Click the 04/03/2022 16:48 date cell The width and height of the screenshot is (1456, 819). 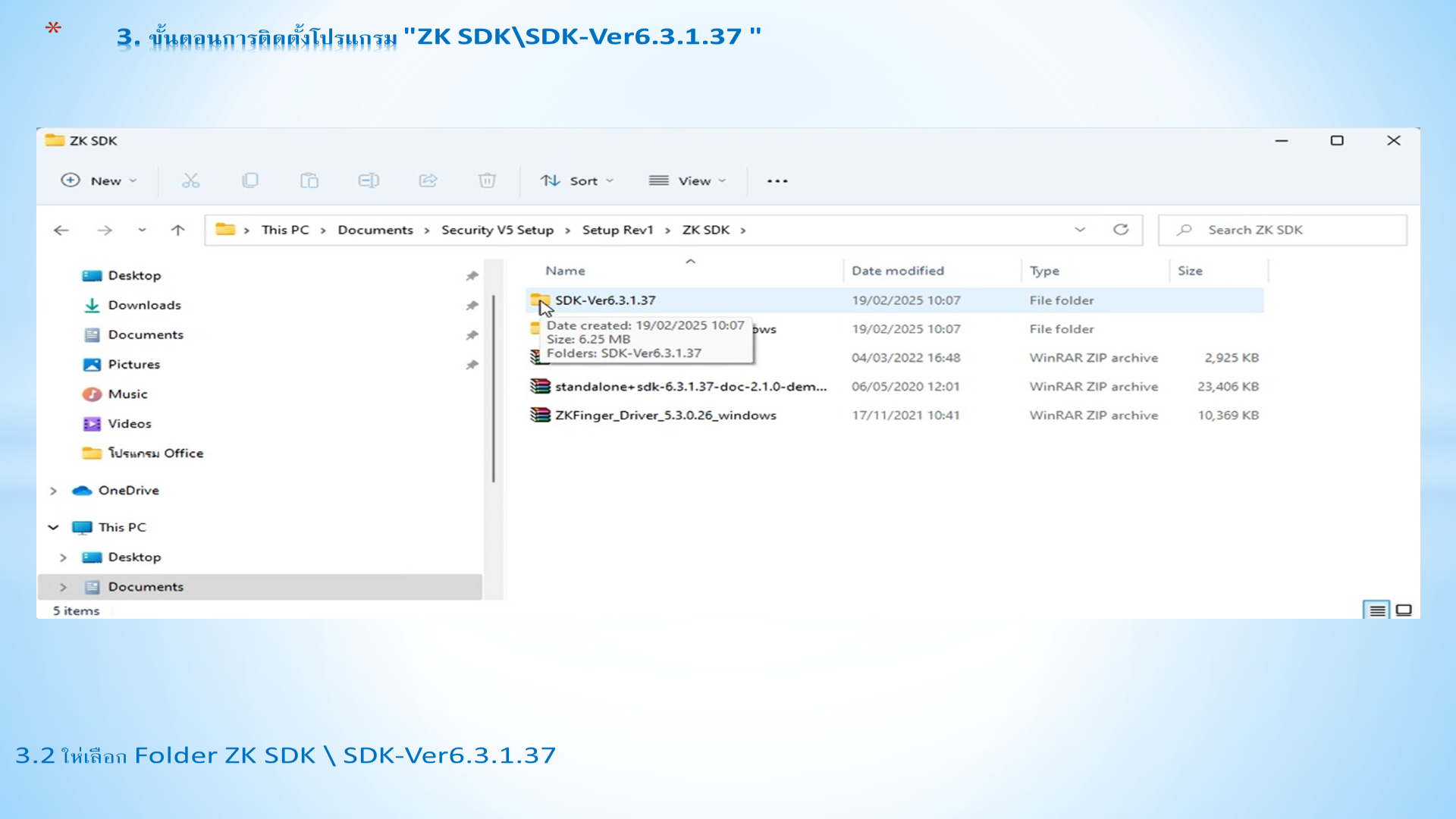pyautogui.click(x=905, y=358)
